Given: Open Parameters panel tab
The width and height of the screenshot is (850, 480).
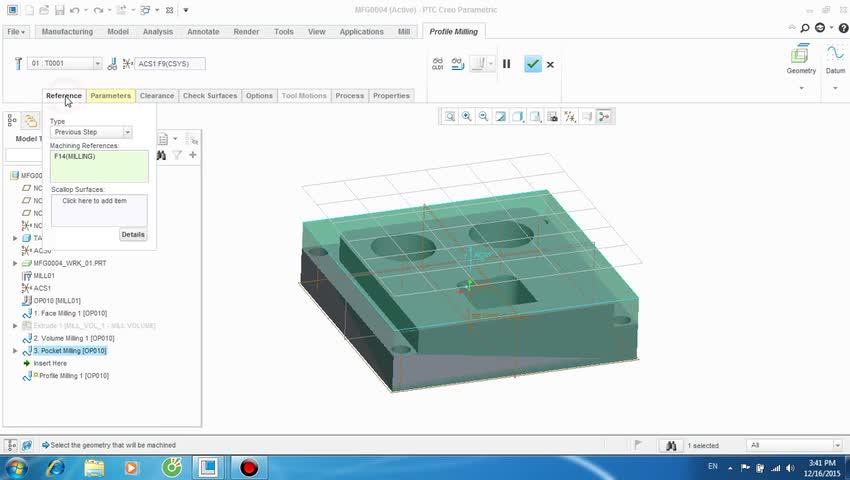Looking at the screenshot, I should [111, 95].
